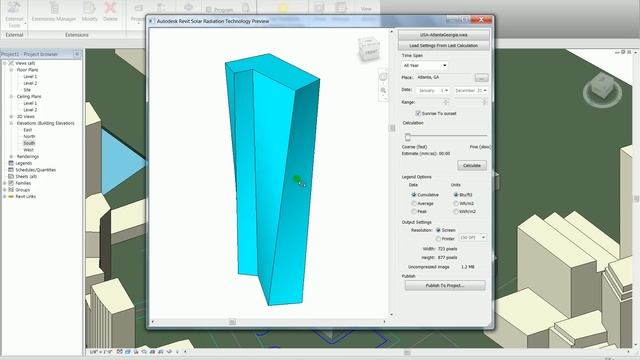Click Load Settings From Last Calculation
Screen dimensions: 640x360
click(444, 45)
